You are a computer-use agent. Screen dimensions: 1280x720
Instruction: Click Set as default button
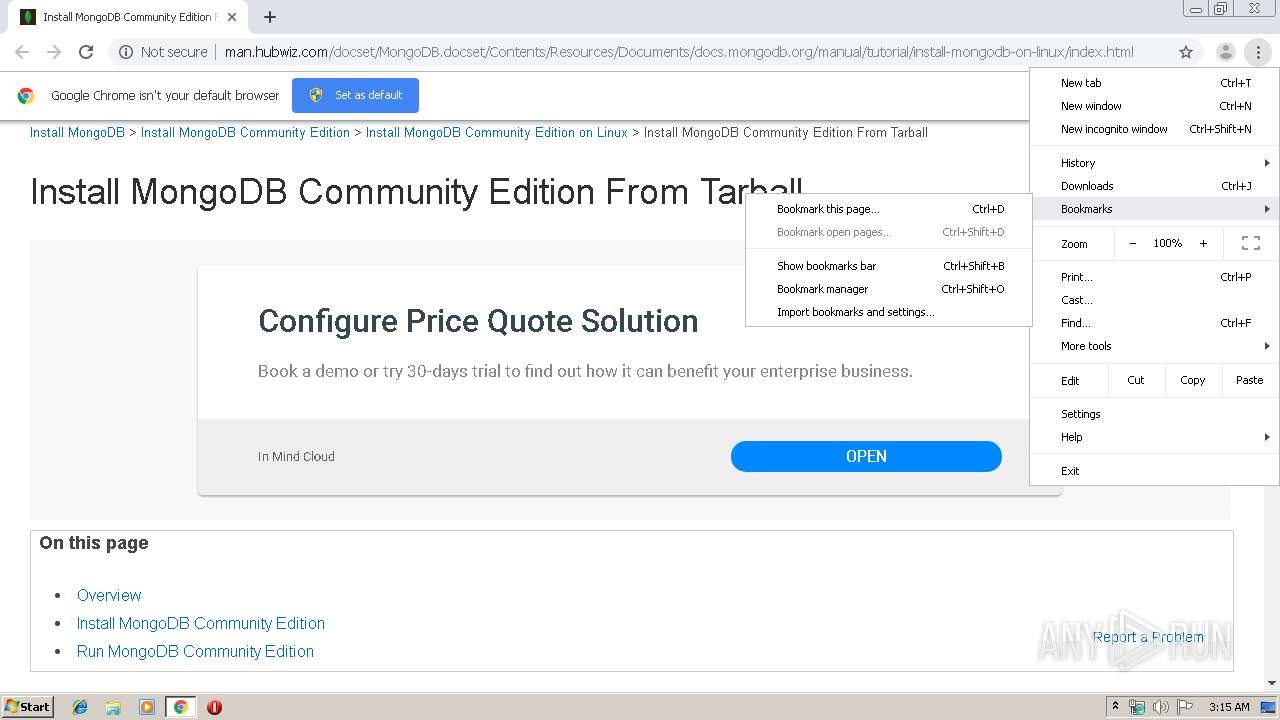[355, 95]
